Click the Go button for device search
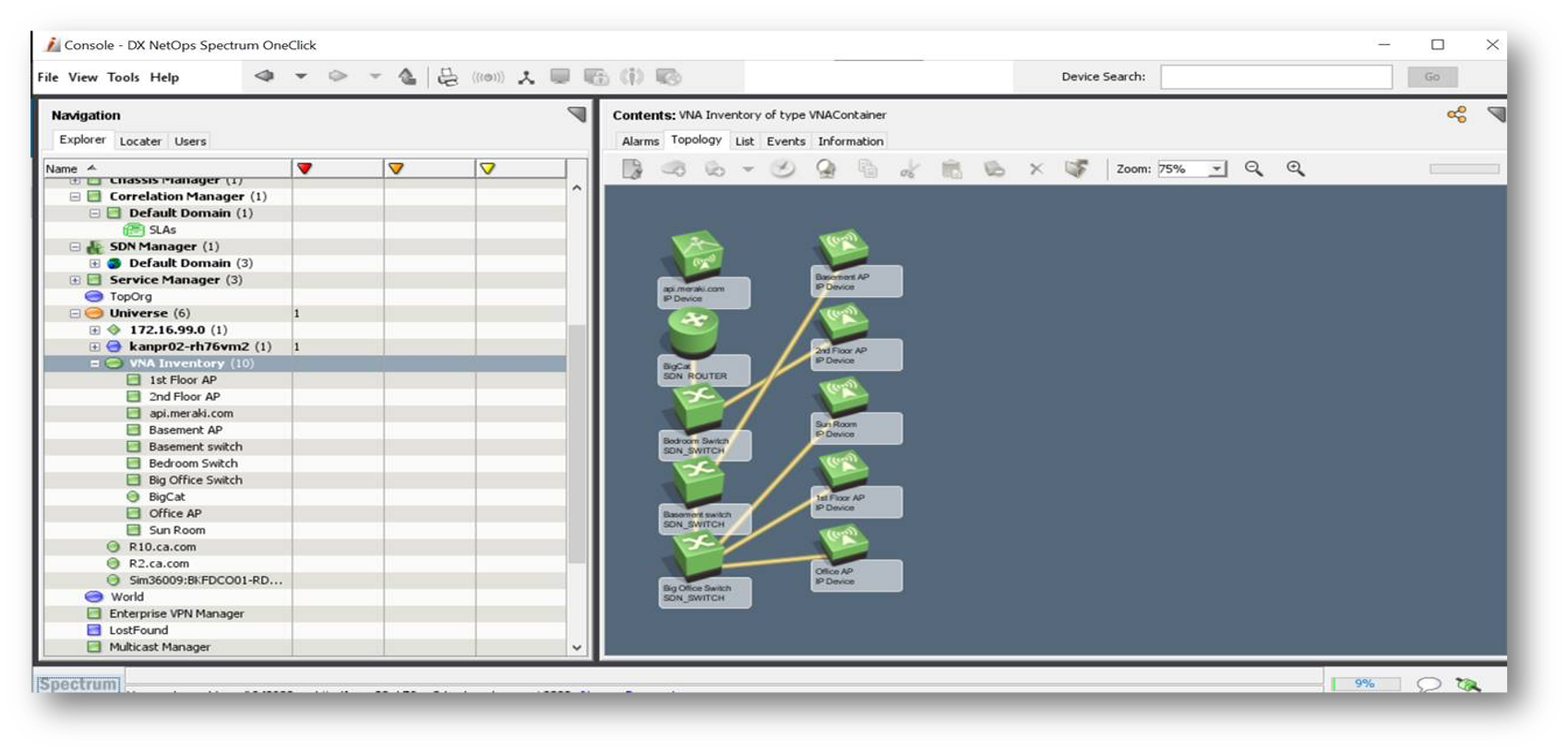 click(x=1431, y=77)
